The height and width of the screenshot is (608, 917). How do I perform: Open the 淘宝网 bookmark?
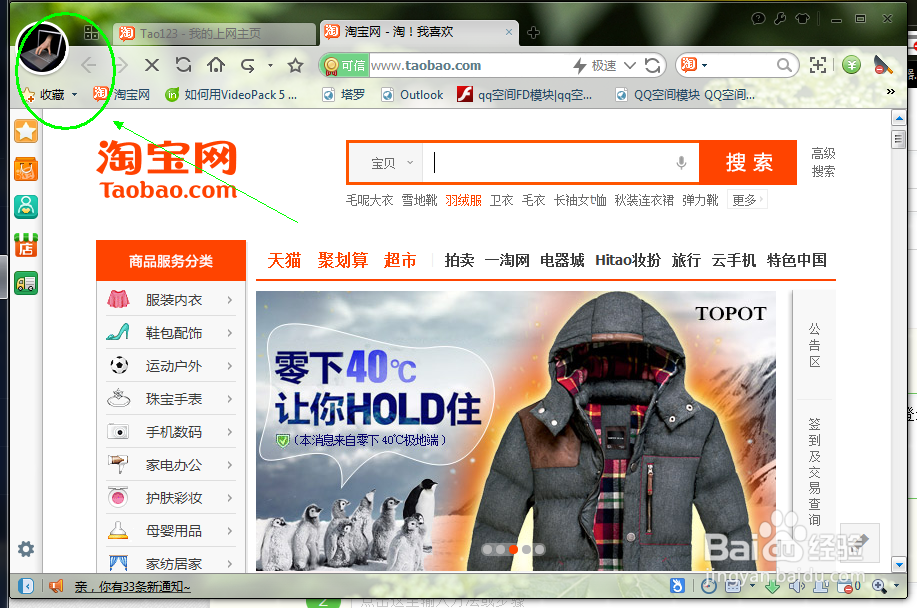(122, 94)
